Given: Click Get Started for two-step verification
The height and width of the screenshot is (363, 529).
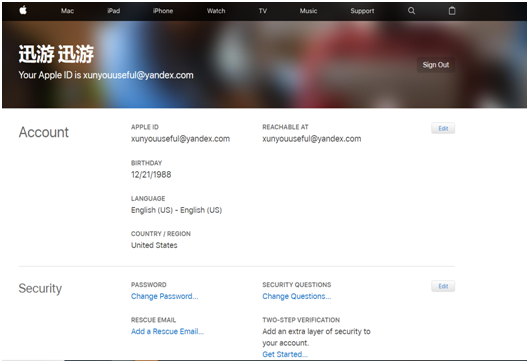Looking at the screenshot, I should pyautogui.click(x=285, y=354).
